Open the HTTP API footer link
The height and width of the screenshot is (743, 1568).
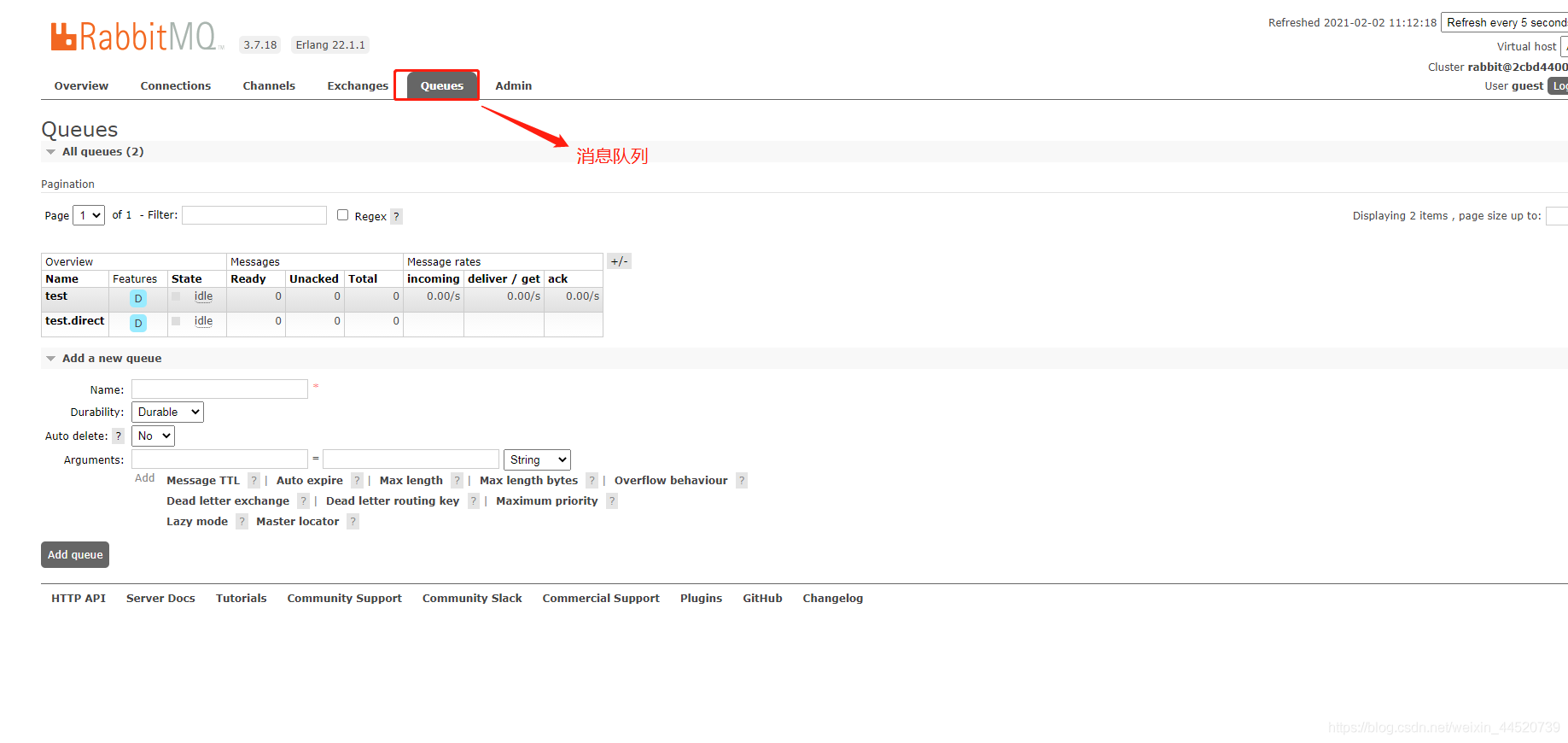pyautogui.click(x=79, y=599)
